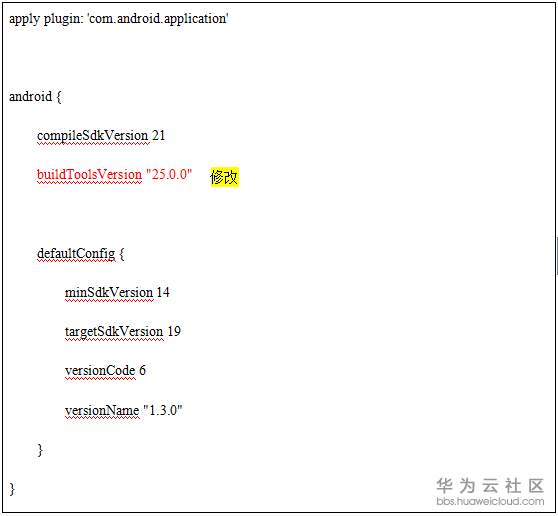Screen dimensions: 558x516
Task: Select the line "versionName "1.3.0""
Action: pos(123,410)
